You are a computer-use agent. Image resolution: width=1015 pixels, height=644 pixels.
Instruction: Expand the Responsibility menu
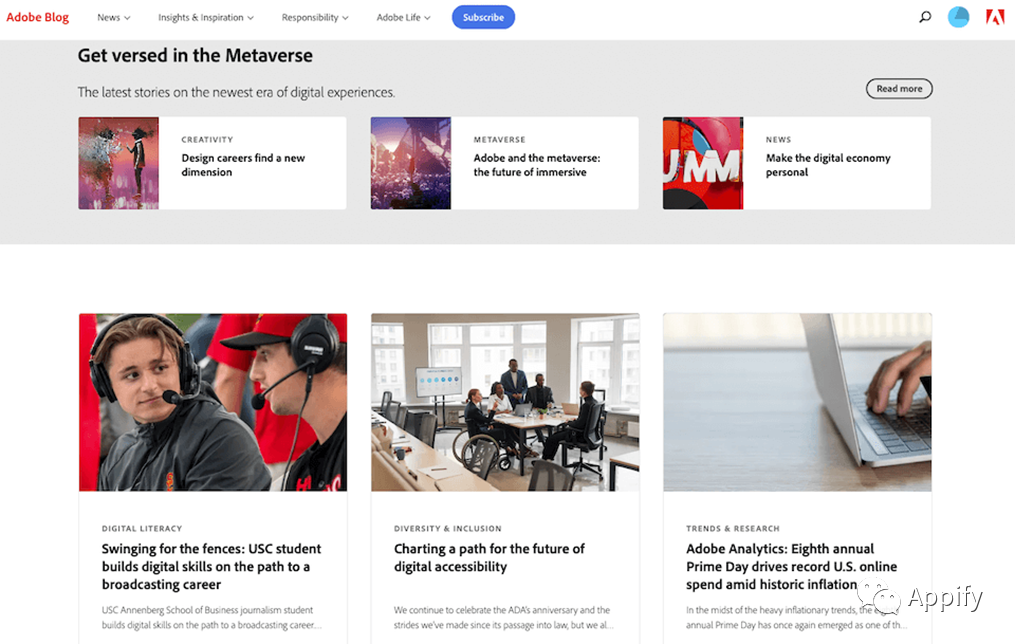click(x=315, y=17)
